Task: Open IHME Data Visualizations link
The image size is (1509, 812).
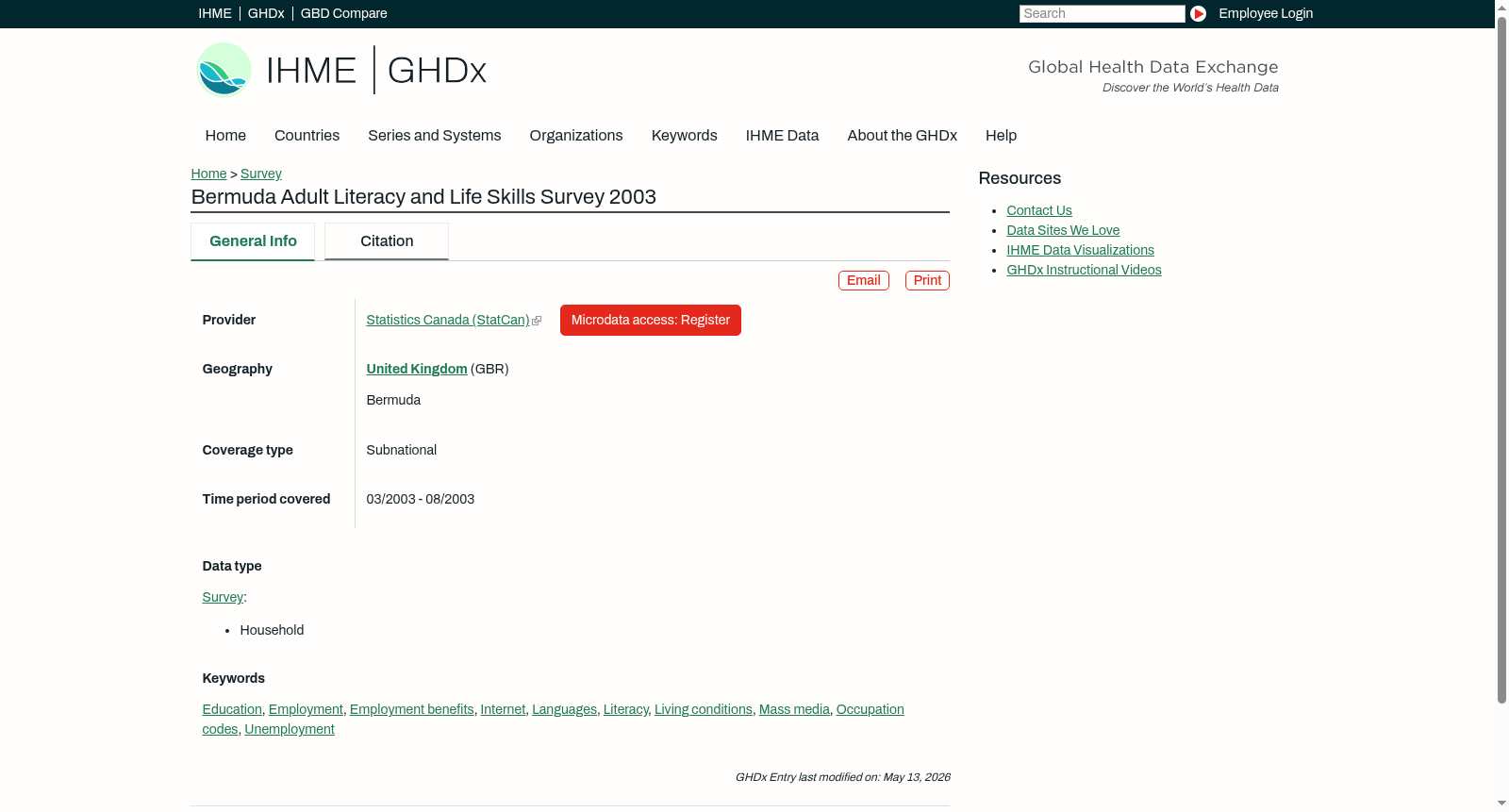Action: pyautogui.click(x=1080, y=251)
